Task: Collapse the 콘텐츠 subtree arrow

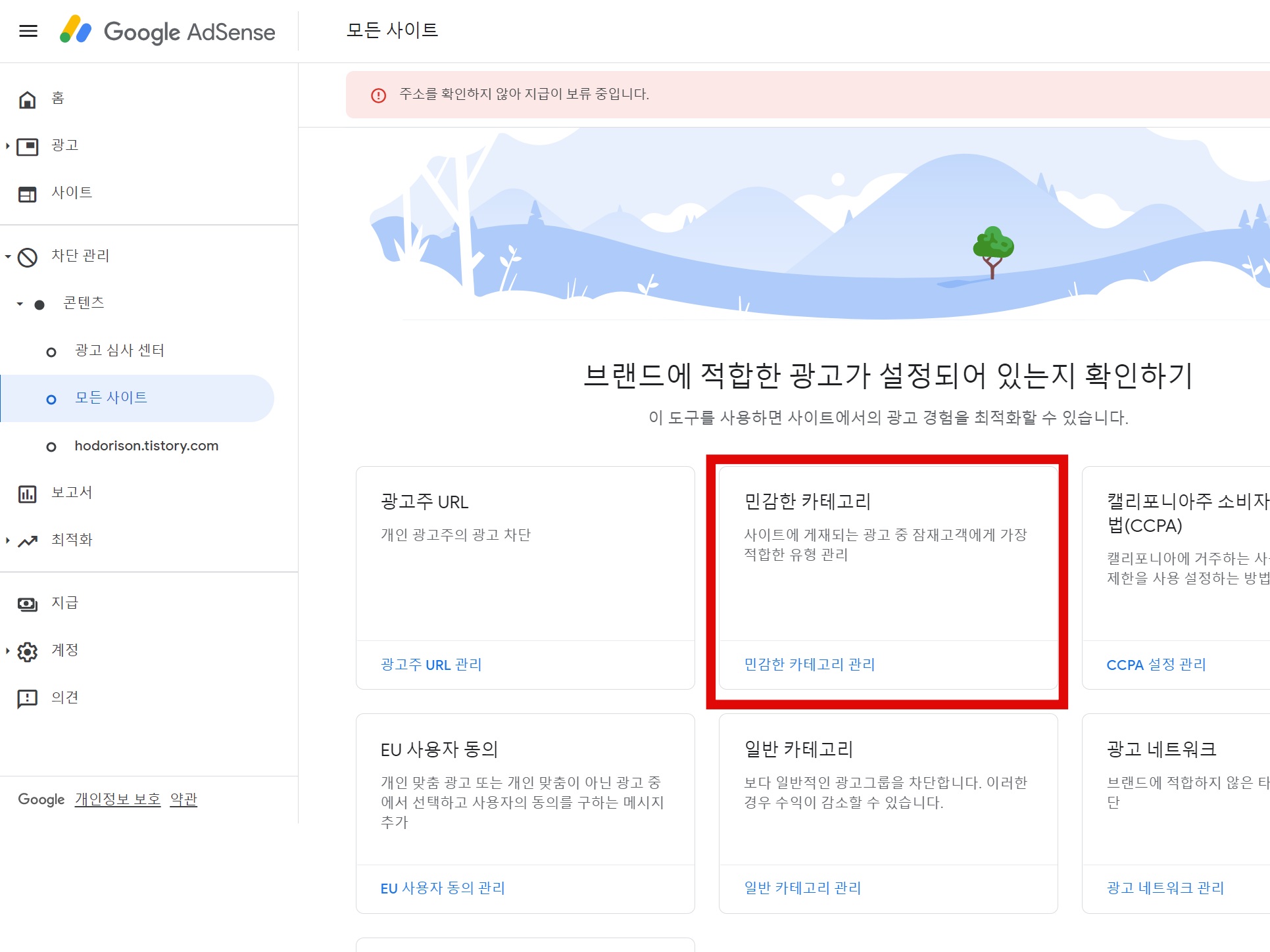Action: (20, 304)
